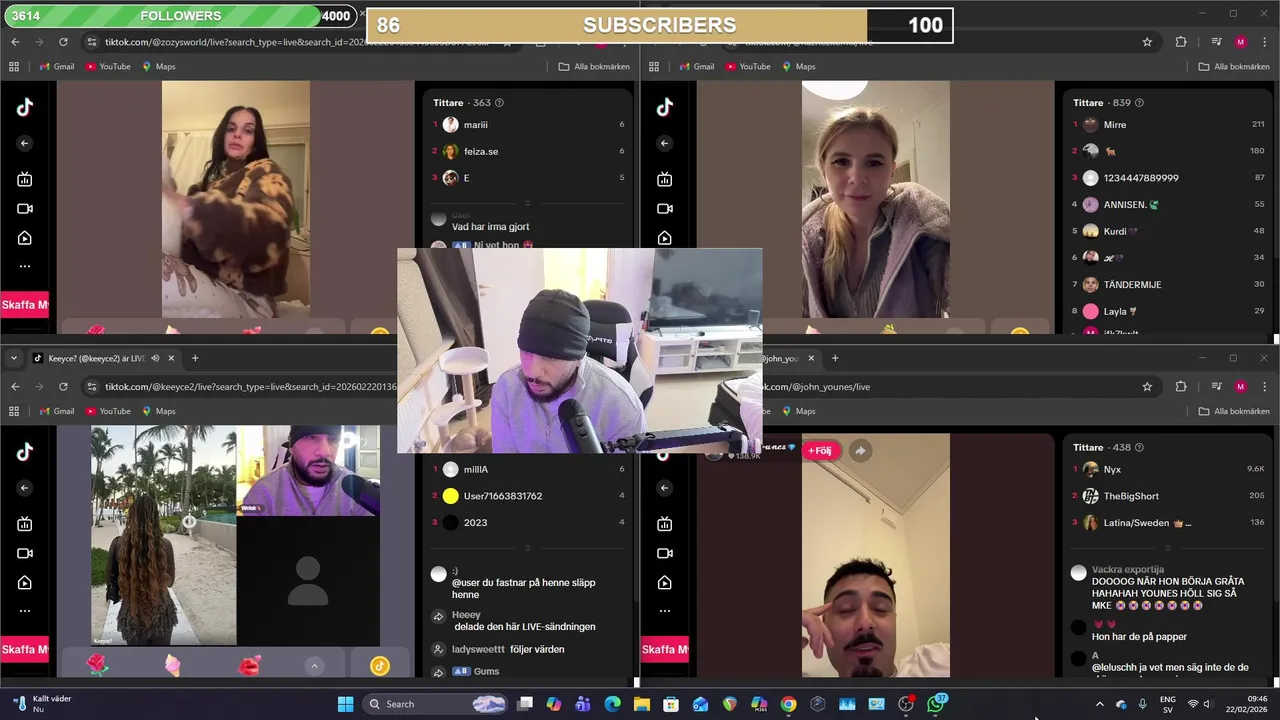
Task: Bookmark john_younes page with star
Action: coord(1147,387)
